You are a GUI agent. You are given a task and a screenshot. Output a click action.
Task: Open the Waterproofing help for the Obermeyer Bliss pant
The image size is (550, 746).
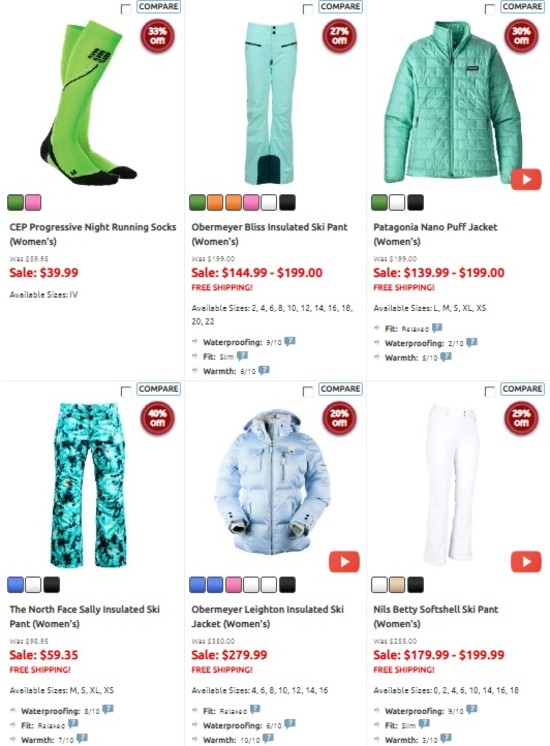tap(290, 341)
